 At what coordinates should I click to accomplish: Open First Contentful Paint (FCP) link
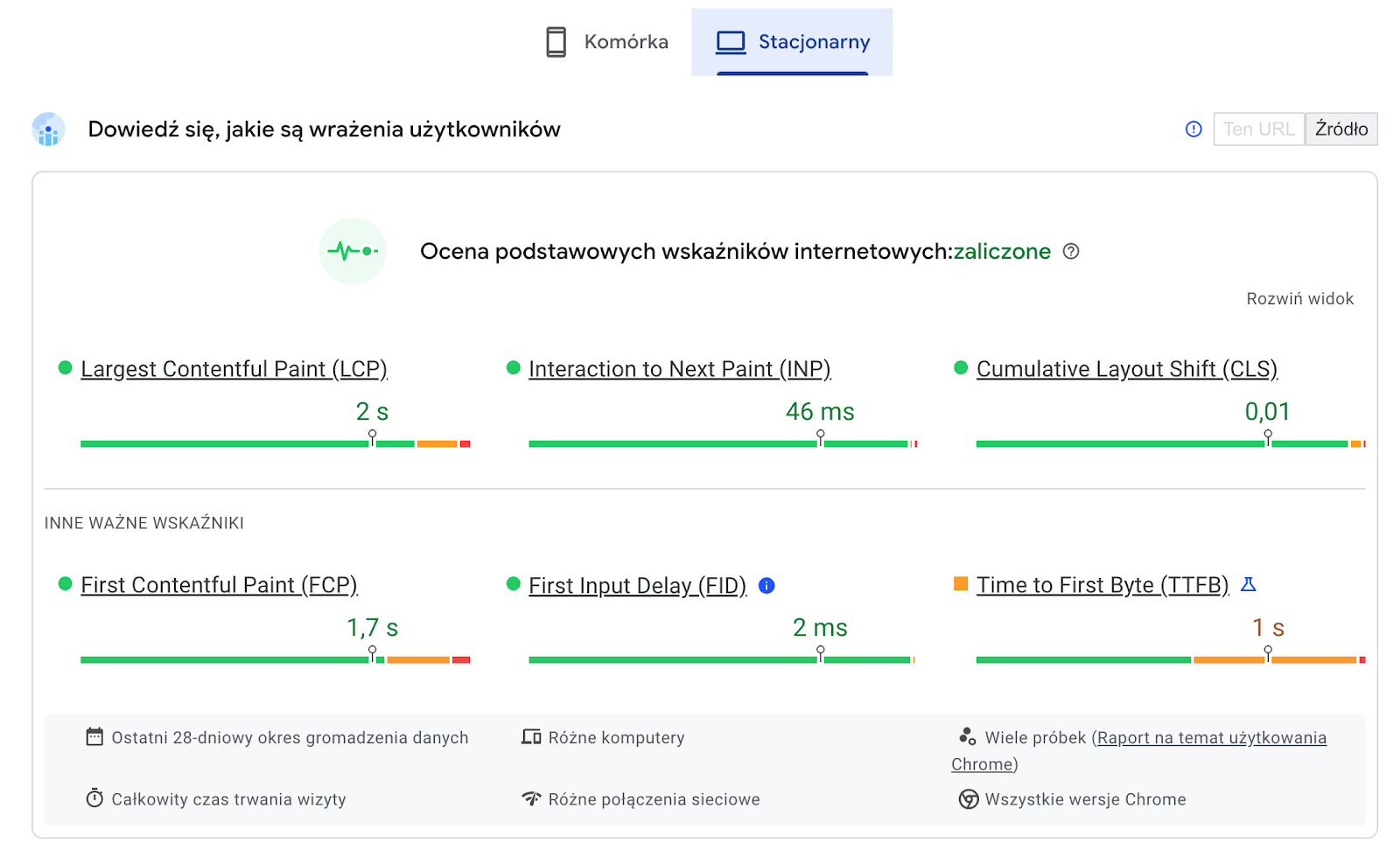[x=219, y=585]
